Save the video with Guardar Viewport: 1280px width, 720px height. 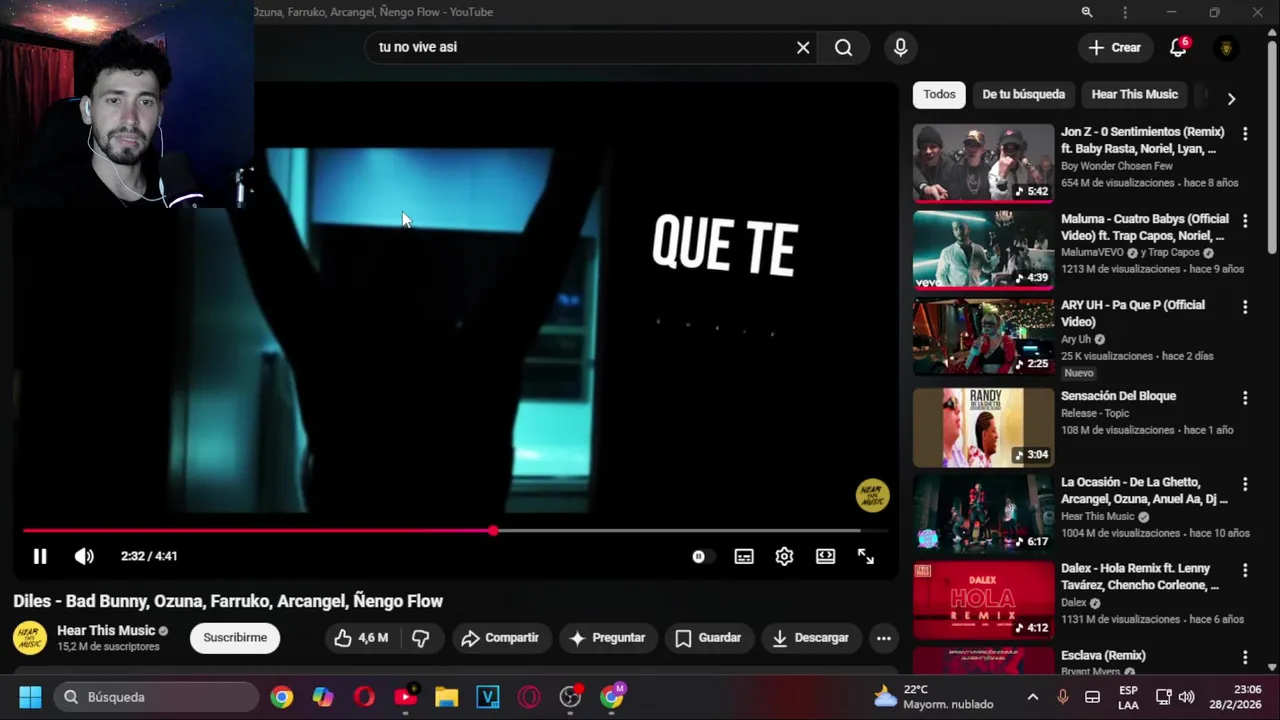pyautogui.click(x=708, y=637)
